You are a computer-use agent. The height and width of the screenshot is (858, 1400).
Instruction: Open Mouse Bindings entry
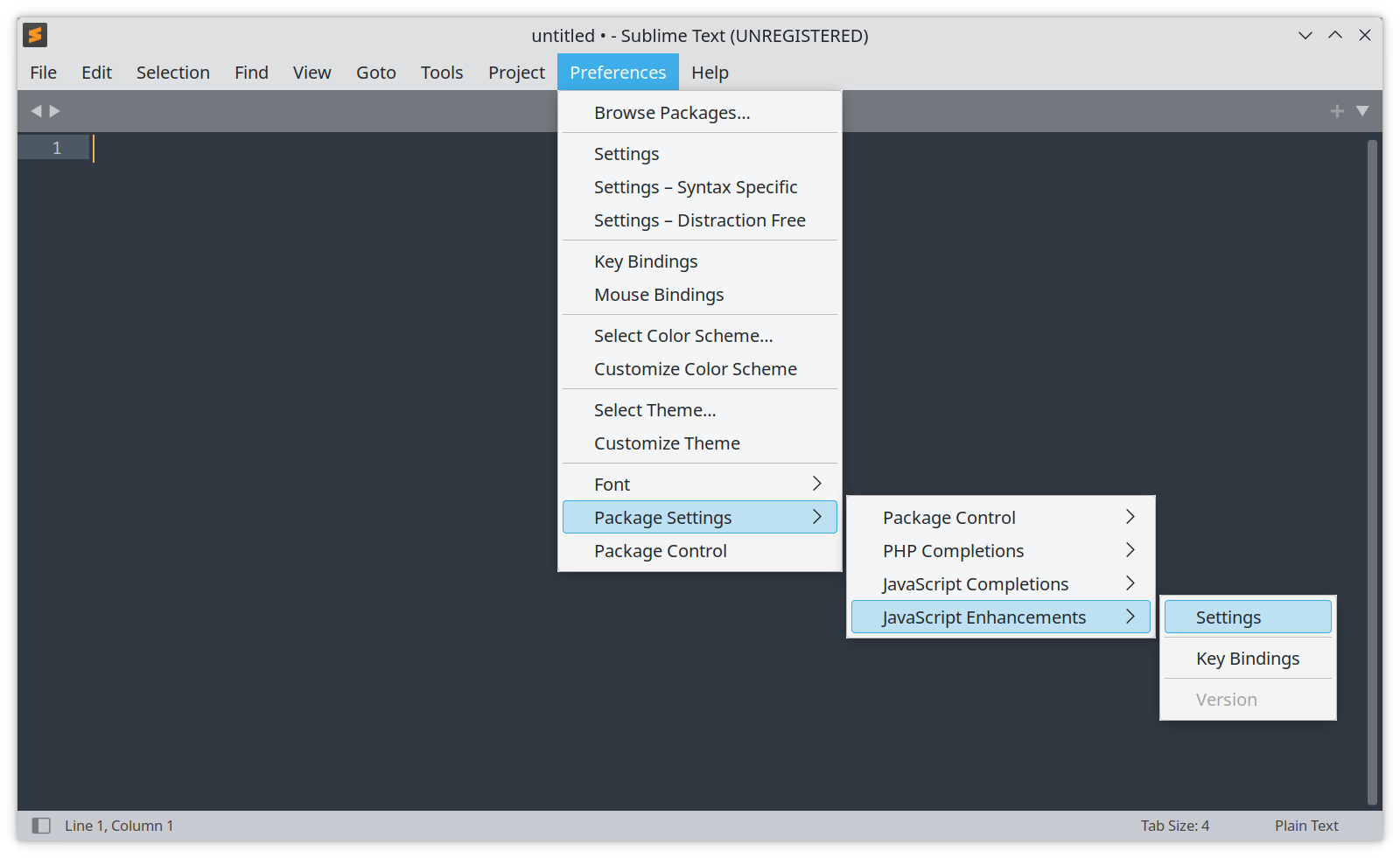click(700, 295)
